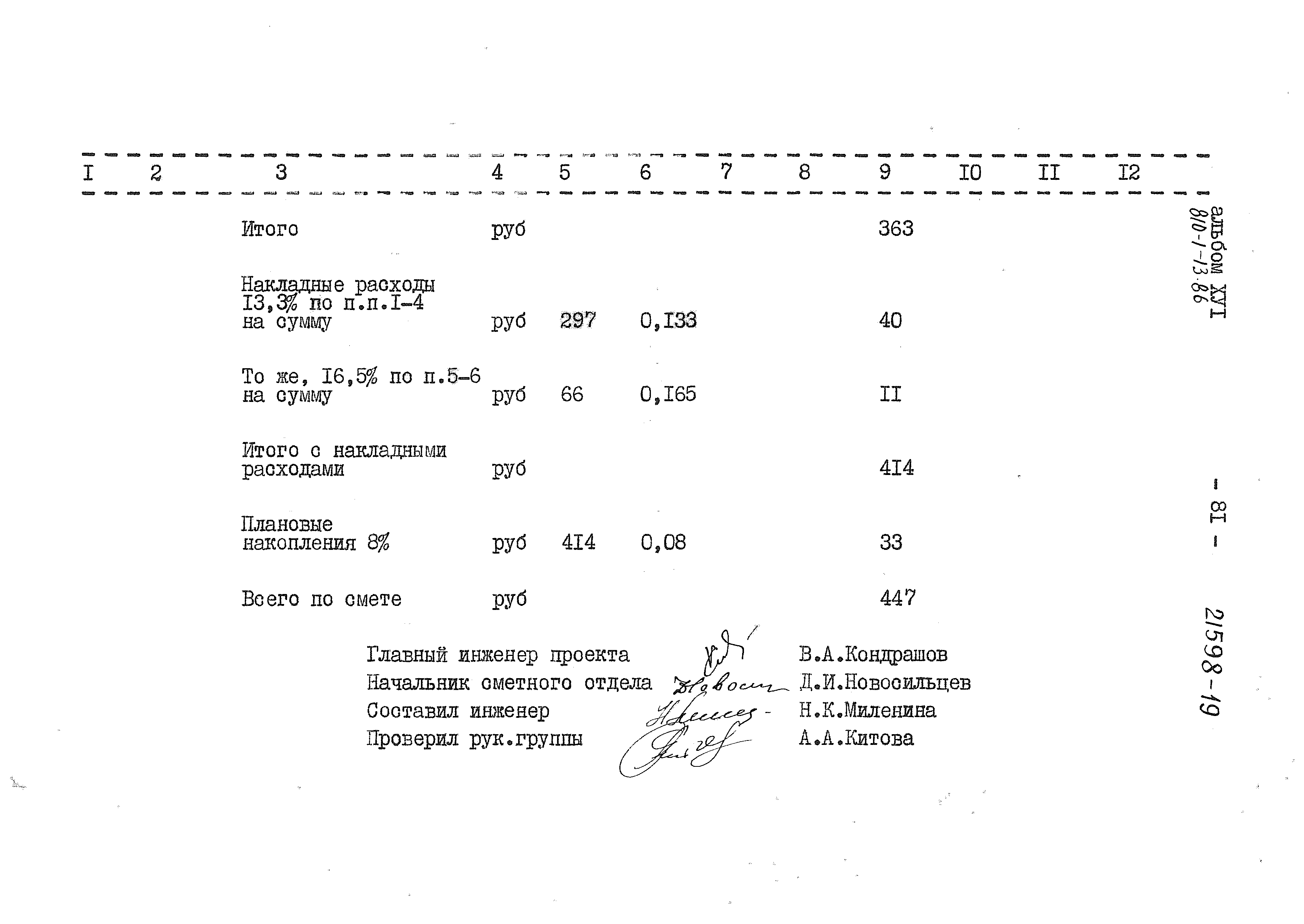Click column 9 header marker
The image size is (1304, 924).
point(891,168)
